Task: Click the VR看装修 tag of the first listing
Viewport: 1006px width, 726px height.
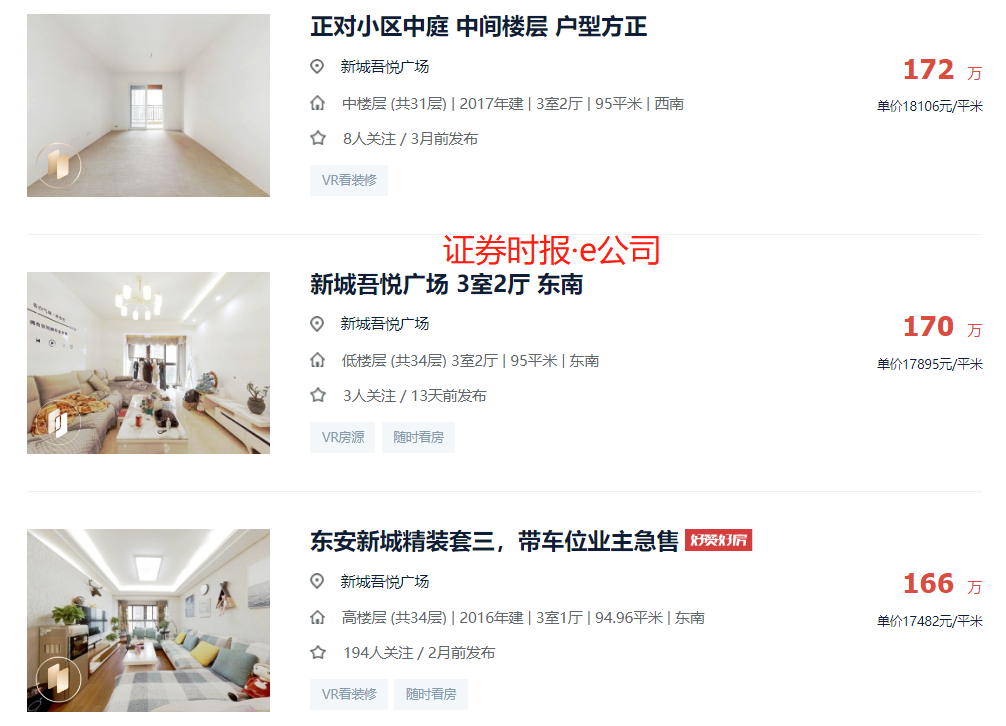Action: 349,180
